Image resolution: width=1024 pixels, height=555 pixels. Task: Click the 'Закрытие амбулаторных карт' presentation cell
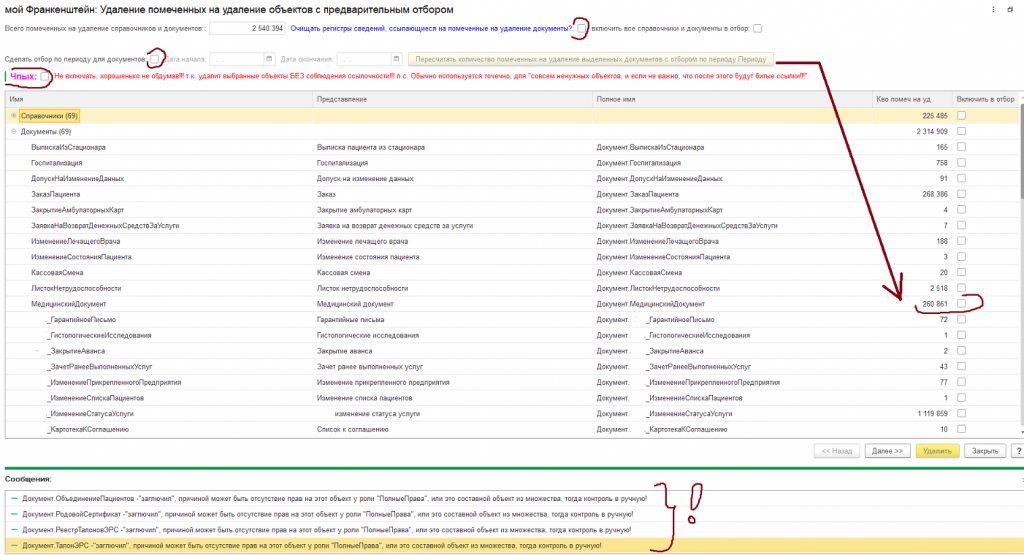[x=452, y=210]
